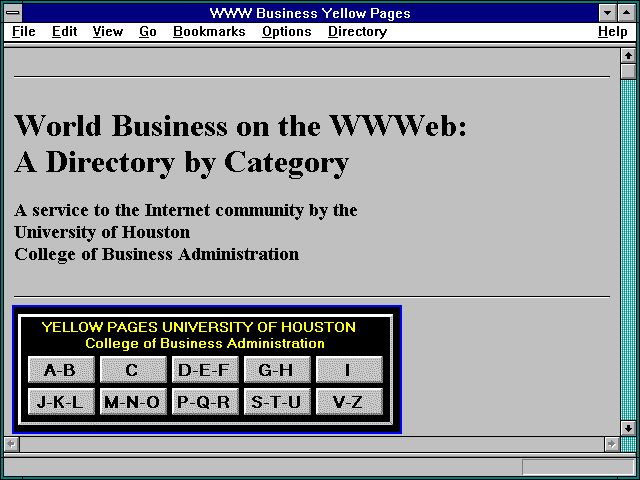Choose the J-K-L category button
The width and height of the screenshot is (640, 480).
coord(61,402)
